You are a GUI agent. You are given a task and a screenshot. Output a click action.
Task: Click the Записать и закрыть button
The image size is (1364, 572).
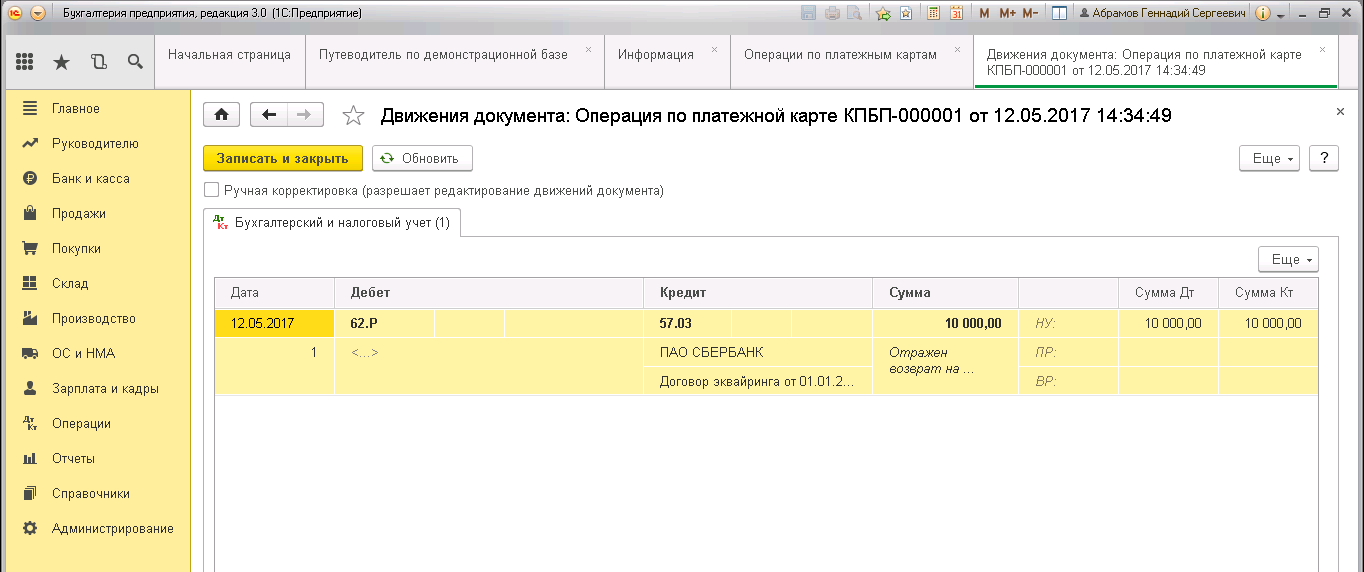tap(282, 158)
